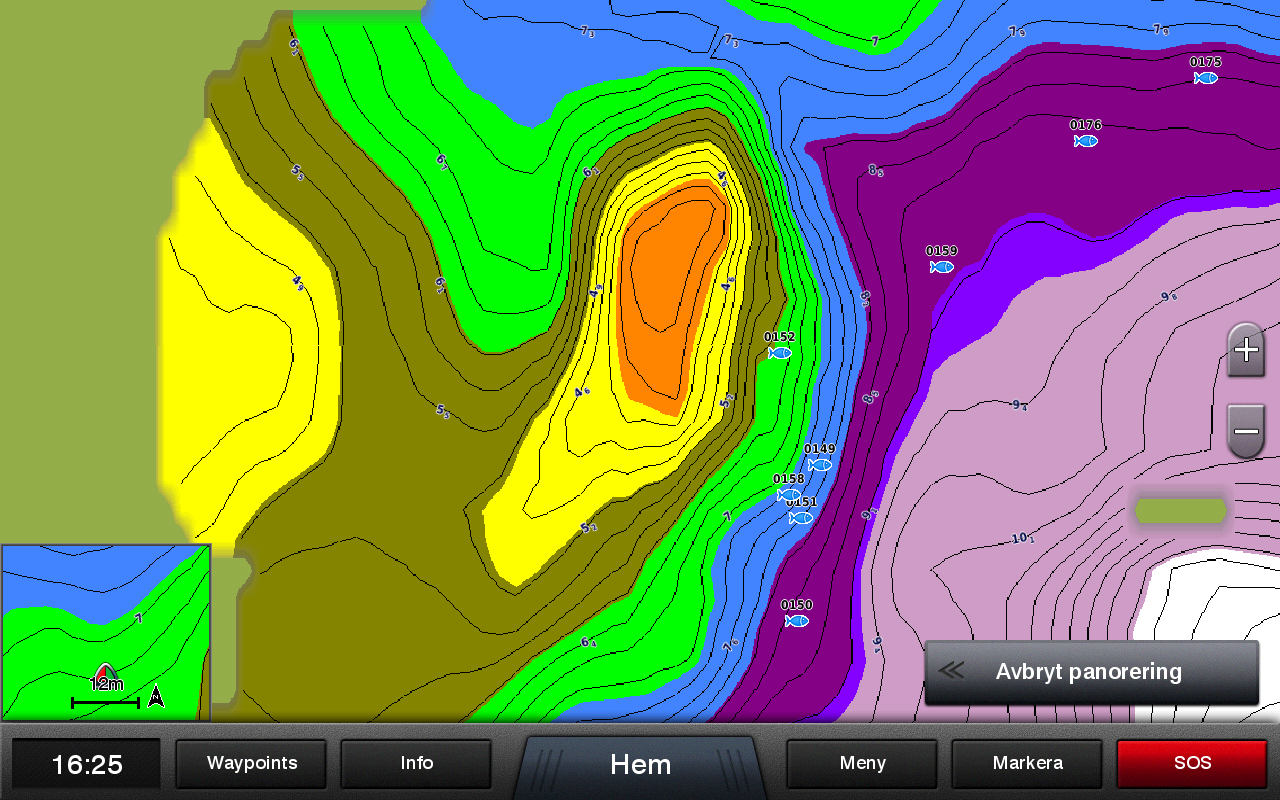This screenshot has height=800, width=1280.
Task: Zoom out with the minus button
Action: tap(1246, 432)
